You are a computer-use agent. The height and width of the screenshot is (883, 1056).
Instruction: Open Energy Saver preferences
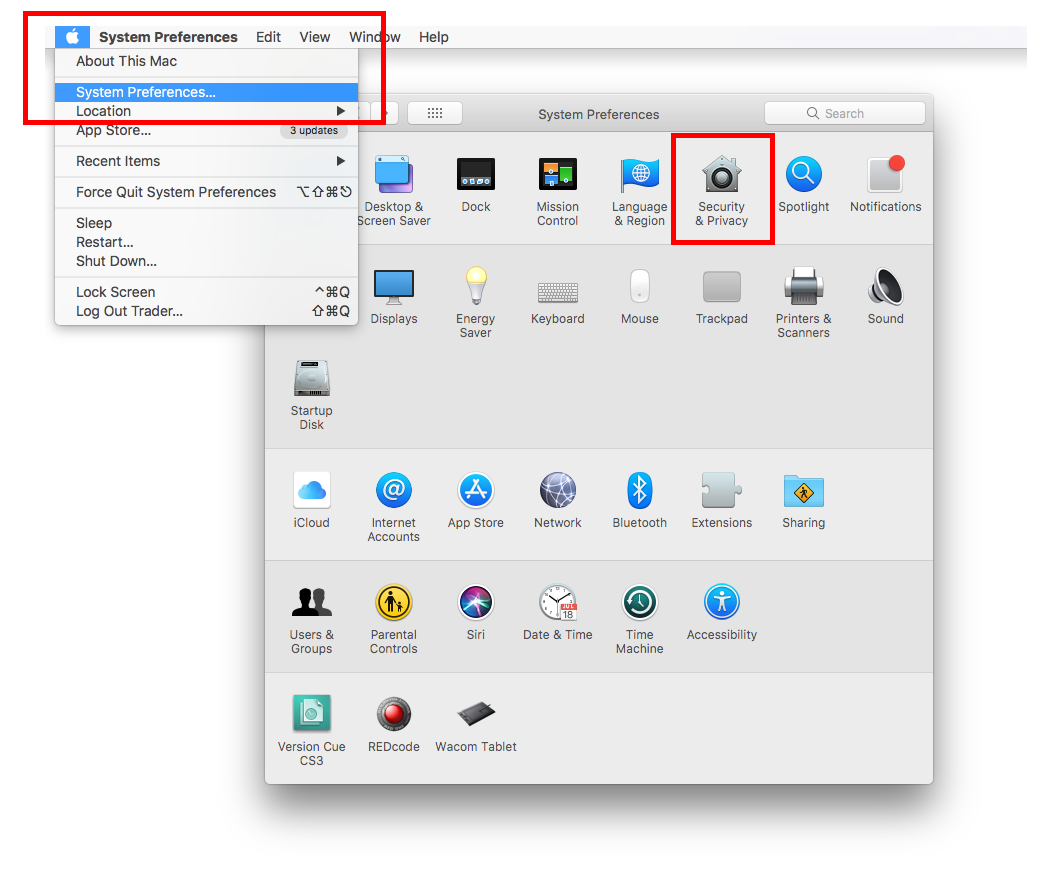[475, 302]
